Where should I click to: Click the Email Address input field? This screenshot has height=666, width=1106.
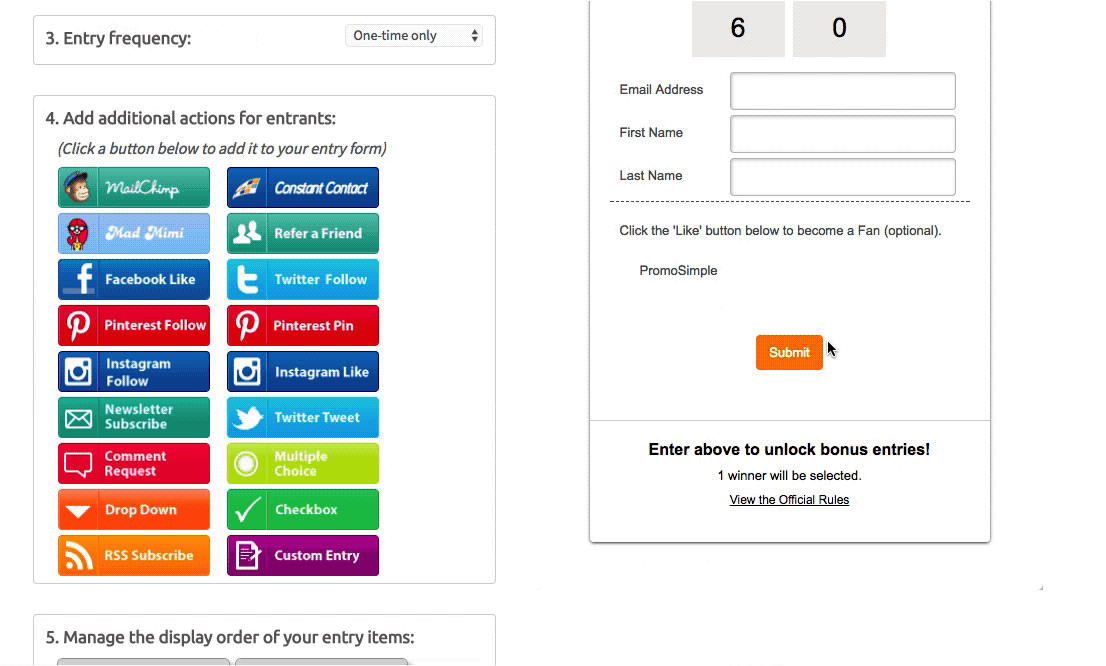(842, 91)
